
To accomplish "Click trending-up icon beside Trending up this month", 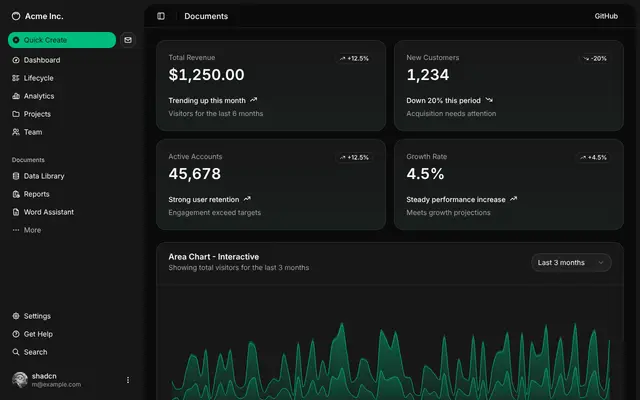I will tap(253, 100).
